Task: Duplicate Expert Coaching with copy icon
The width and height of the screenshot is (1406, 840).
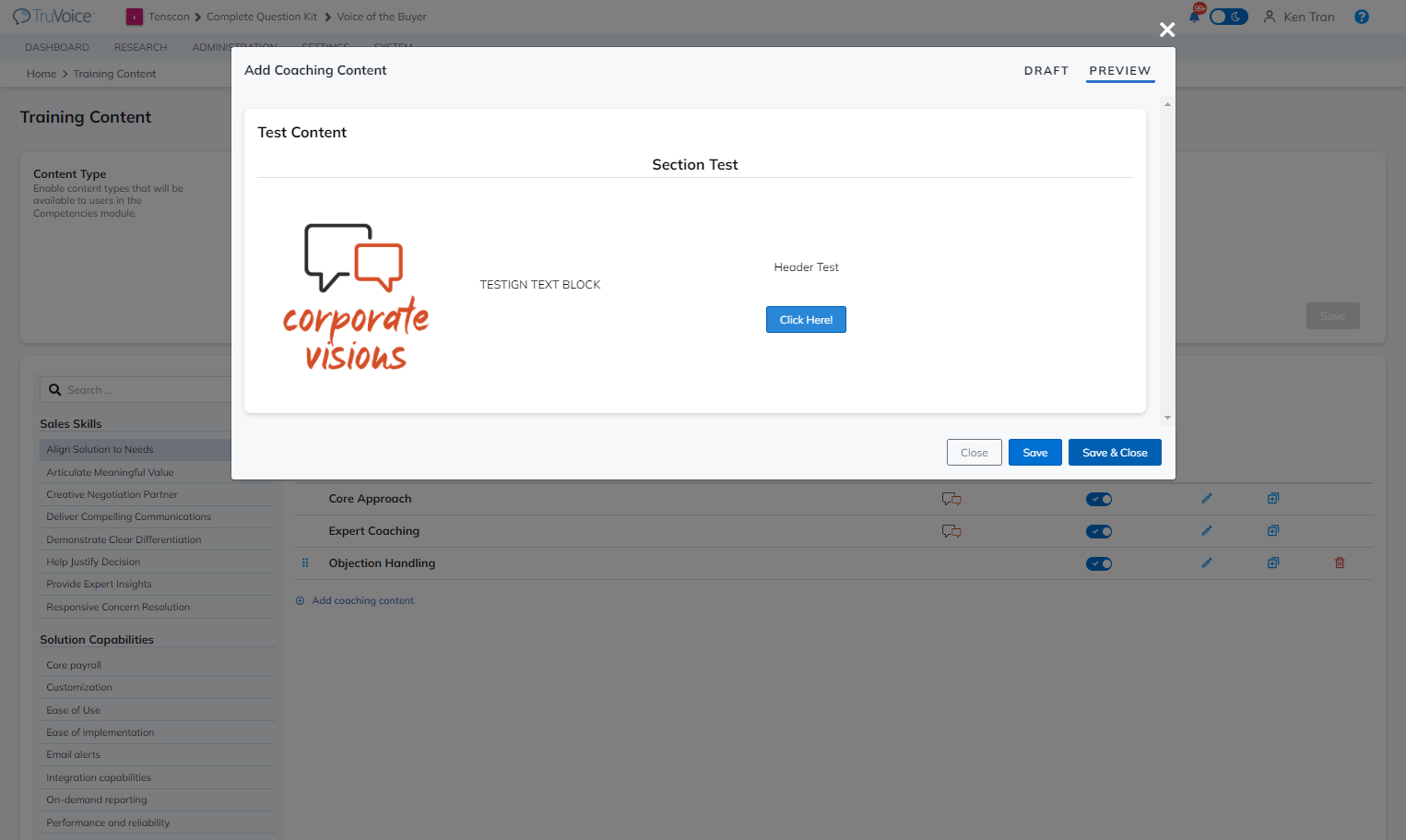Action: pyautogui.click(x=1273, y=530)
